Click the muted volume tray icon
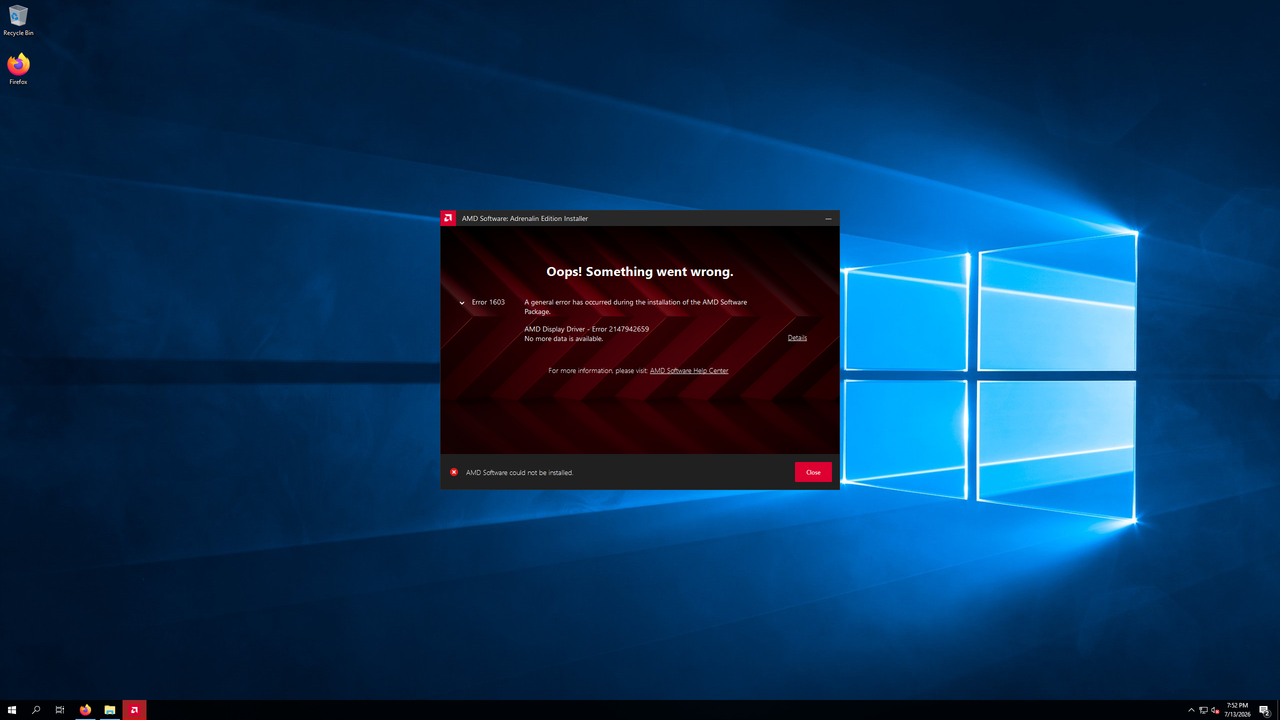Screen dimensions: 1280x720 click(x=1215, y=710)
